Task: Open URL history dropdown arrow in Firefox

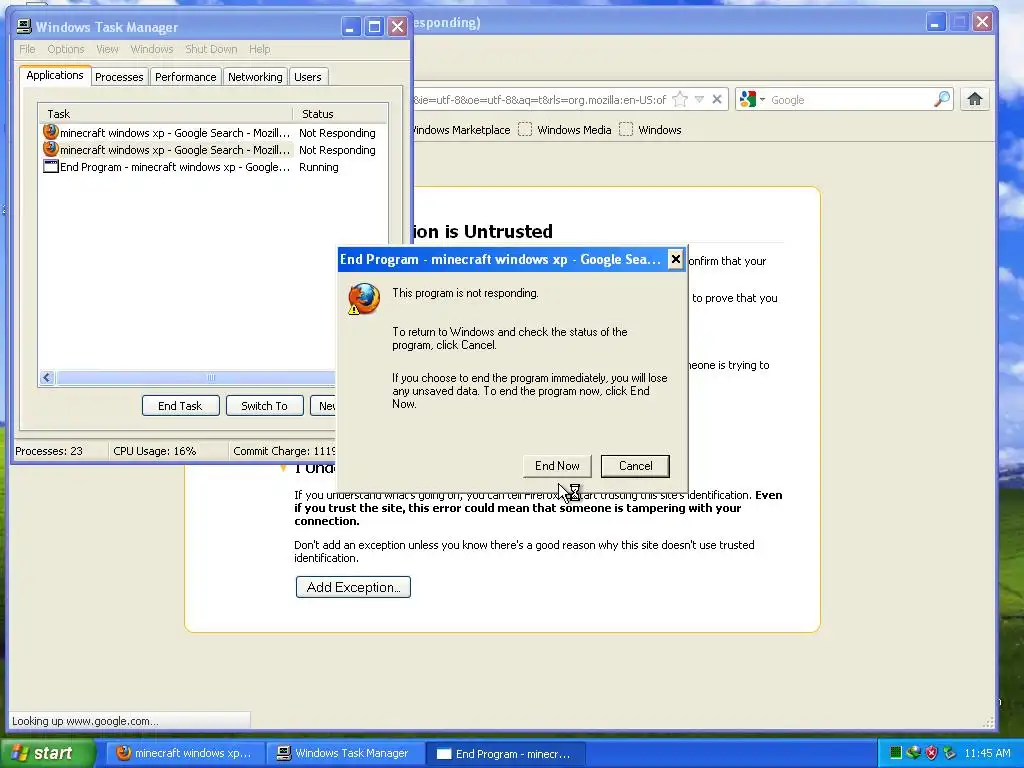Action: (699, 99)
